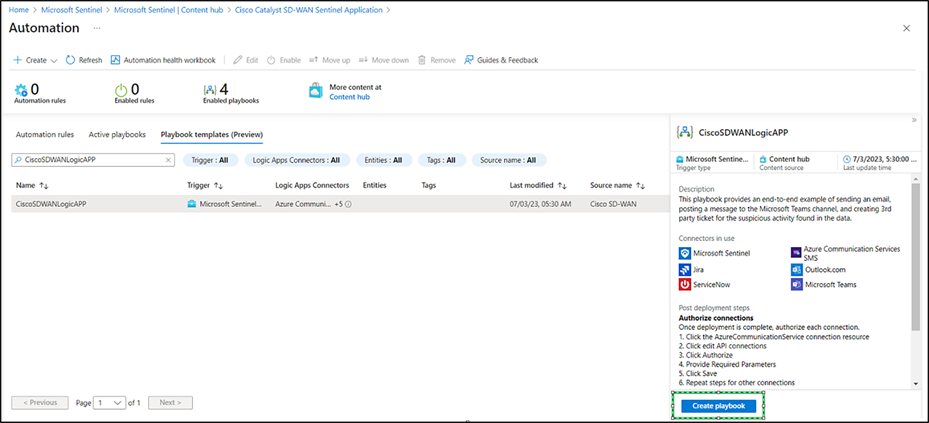929x423 pixels.
Task: Click Remove trash toolbar item
Action: tap(437, 60)
